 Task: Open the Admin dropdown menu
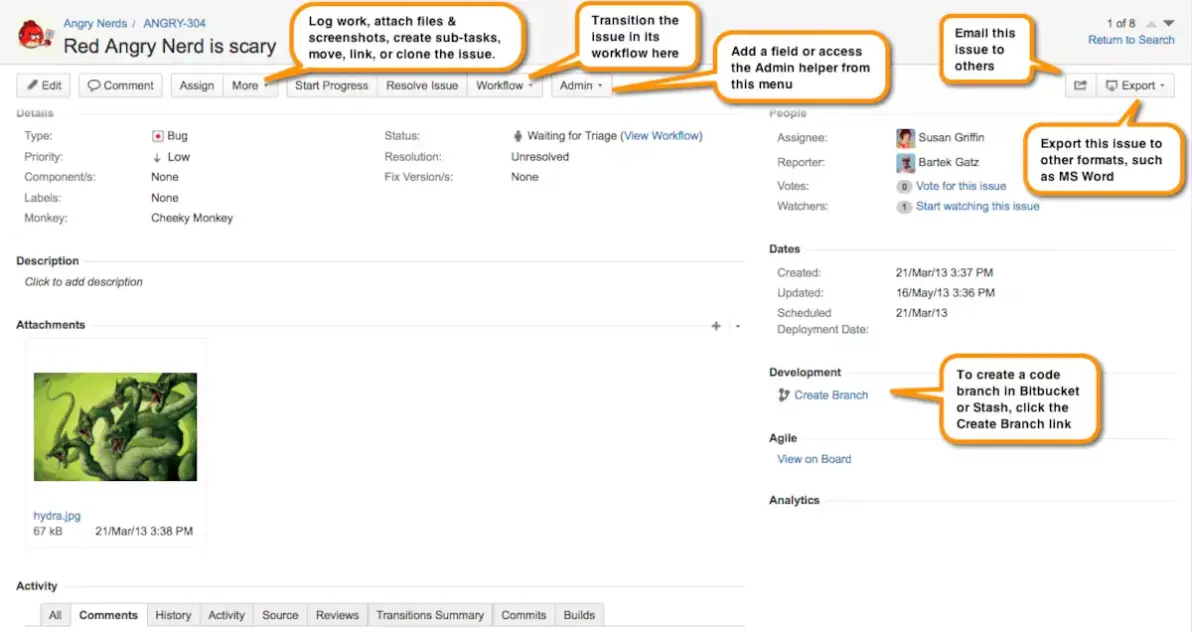tap(581, 85)
